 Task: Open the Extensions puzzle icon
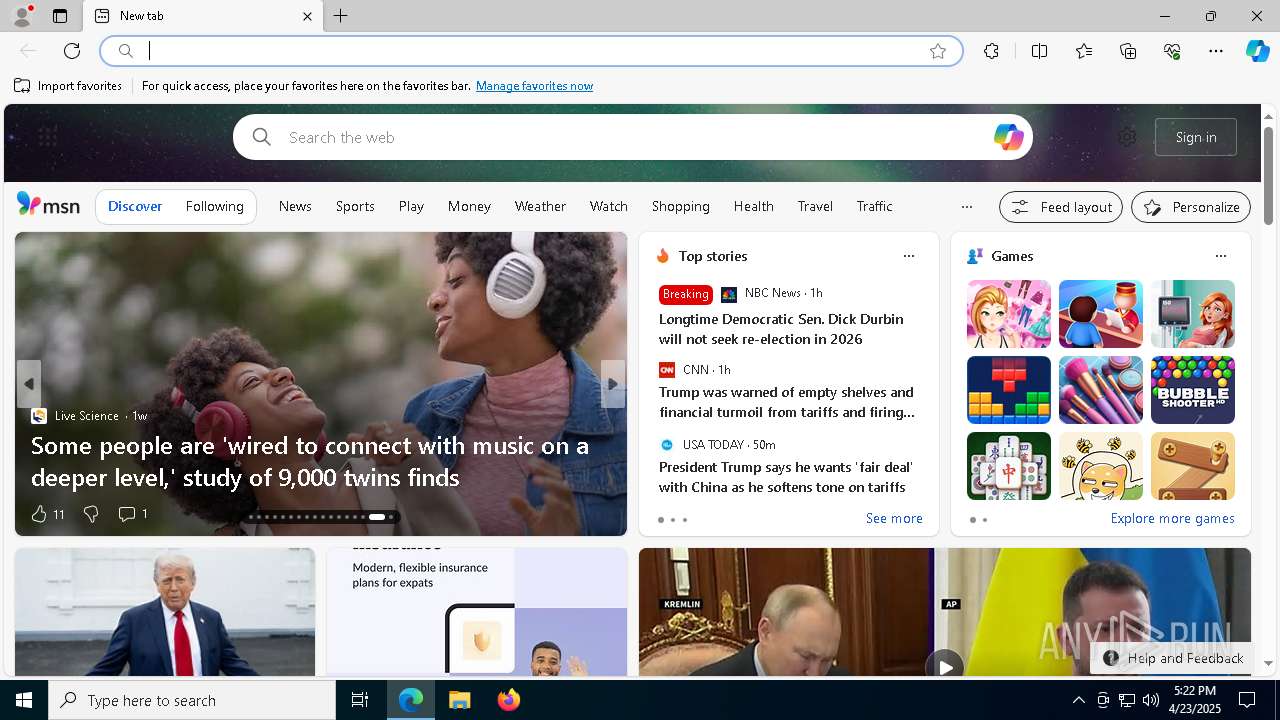point(991,51)
